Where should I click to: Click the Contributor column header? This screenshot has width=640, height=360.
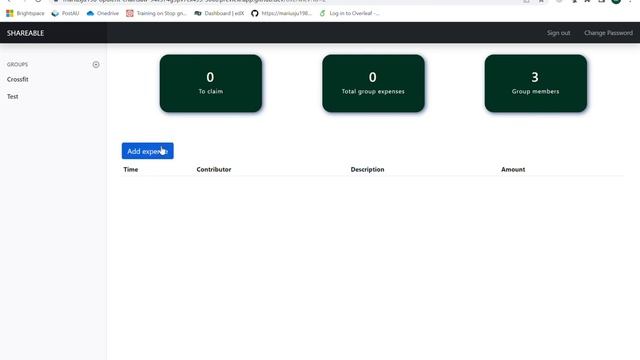pos(214,169)
